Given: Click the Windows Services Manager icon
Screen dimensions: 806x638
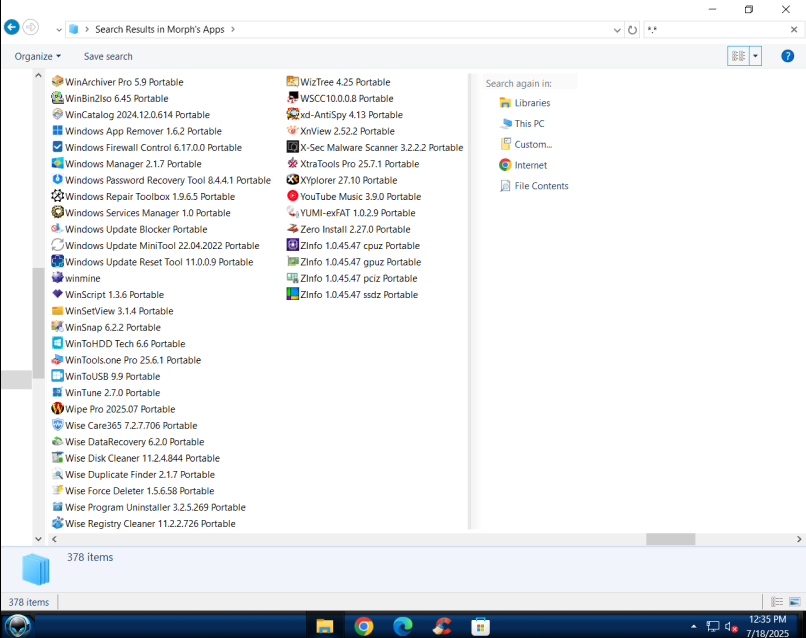Looking at the screenshot, I should (x=58, y=212).
